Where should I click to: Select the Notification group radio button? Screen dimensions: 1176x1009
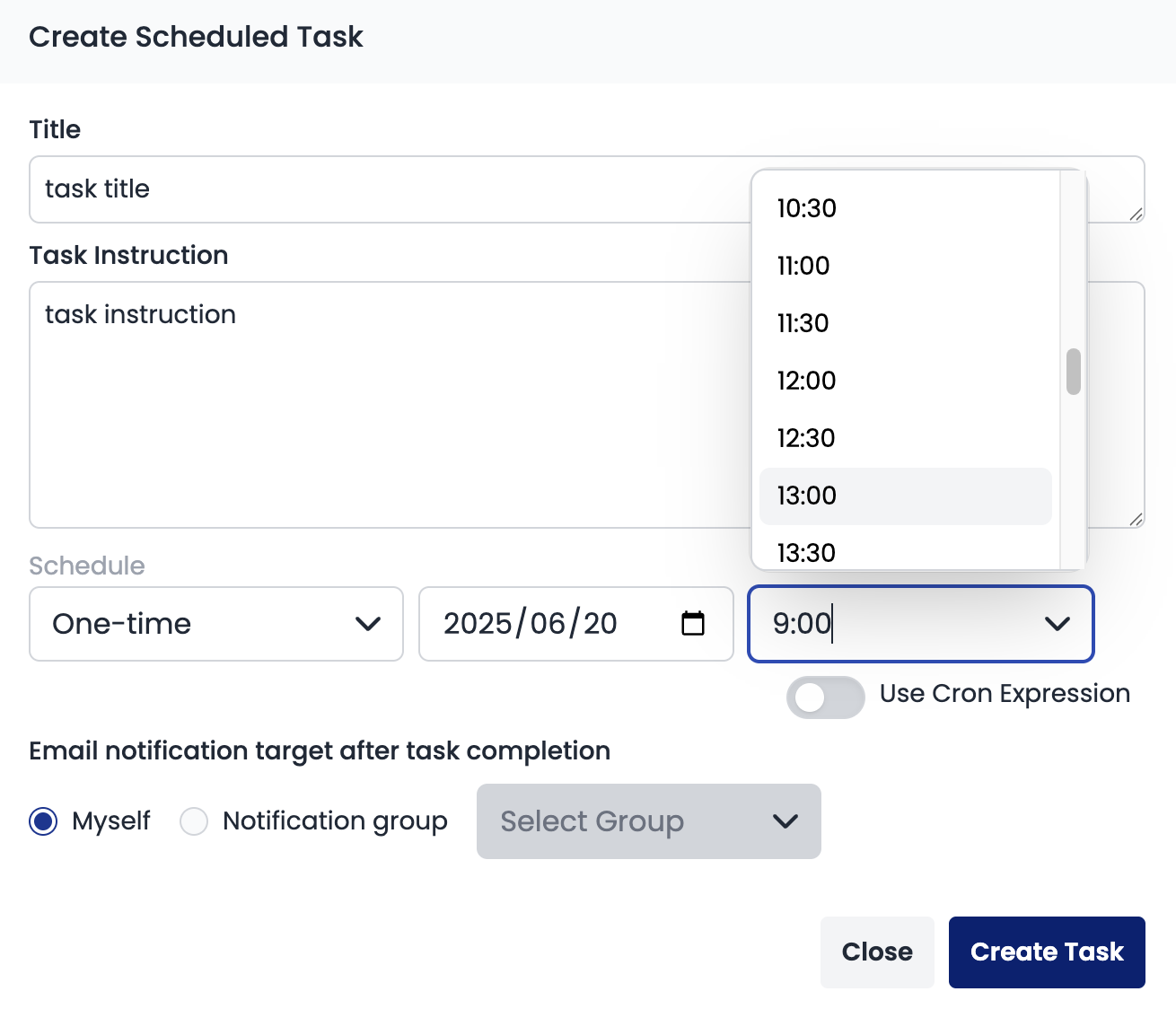click(x=193, y=820)
